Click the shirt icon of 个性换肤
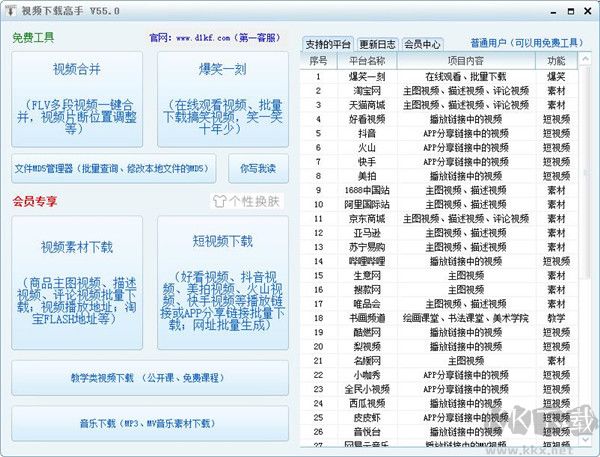600x457 pixels. [220, 201]
